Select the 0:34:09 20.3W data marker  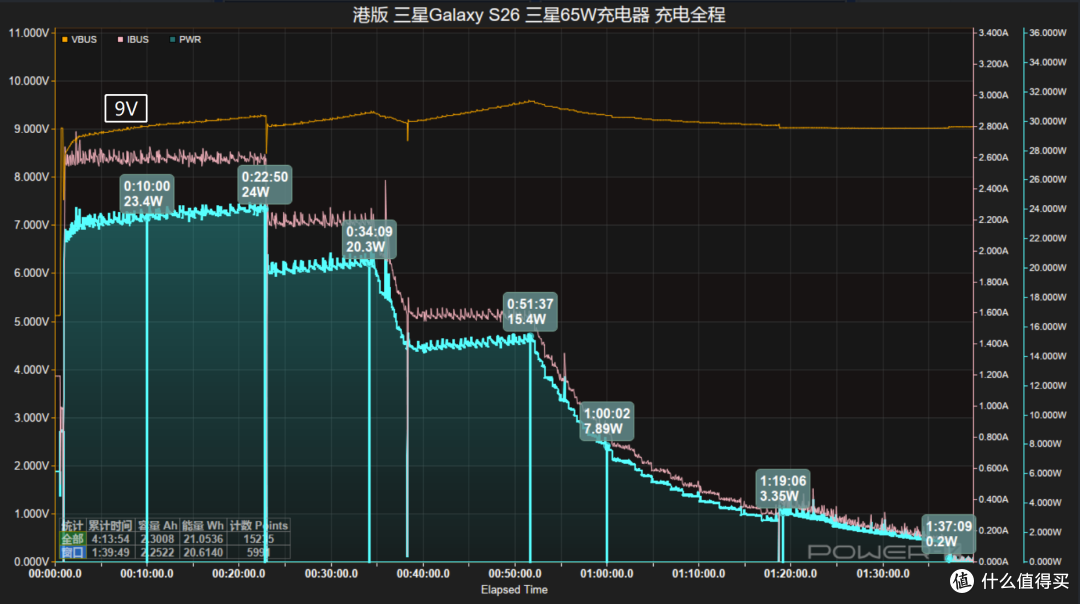pyautogui.click(x=369, y=239)
